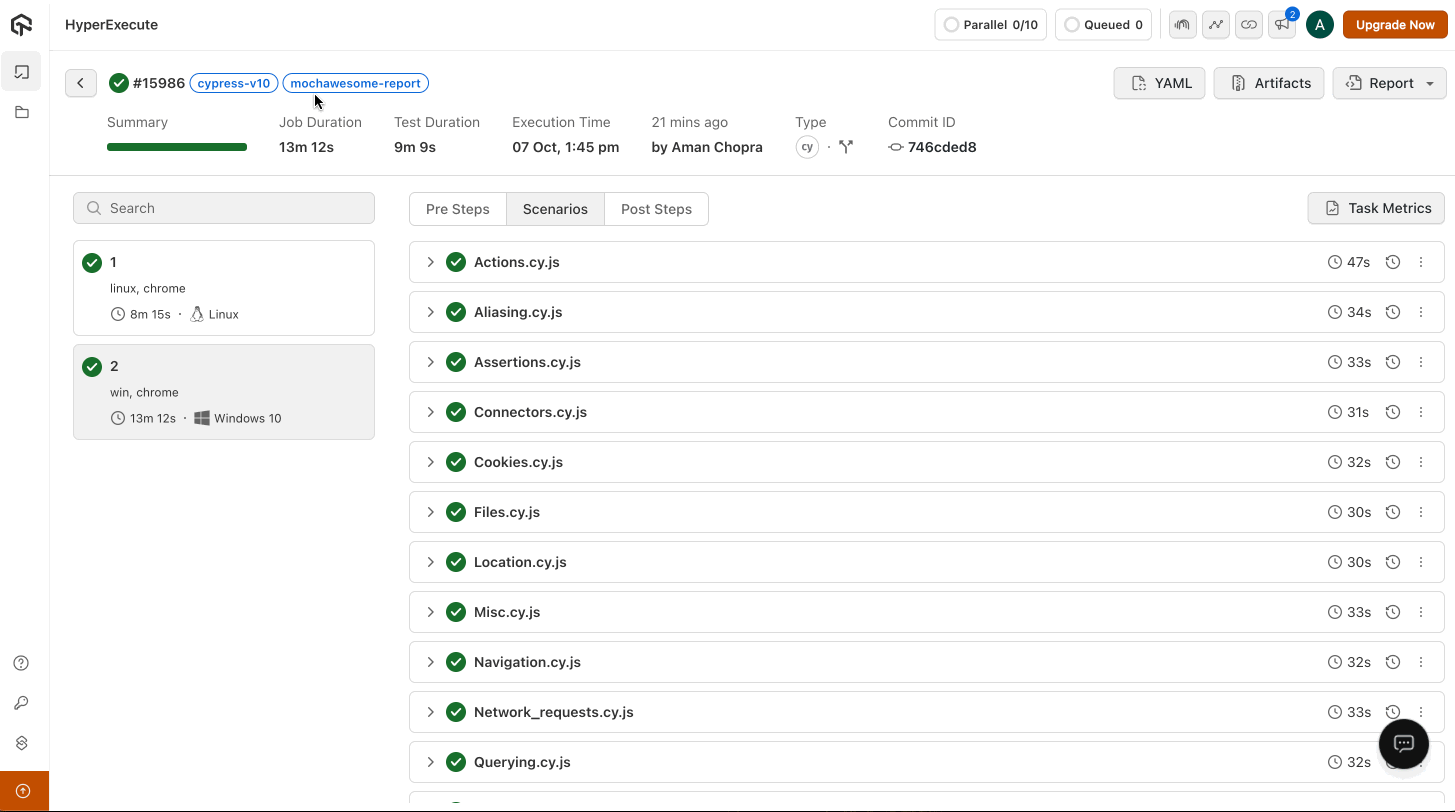Switch to the Pre Steps tab
This screenshot has height=812, width=1455.
point(458,209)
